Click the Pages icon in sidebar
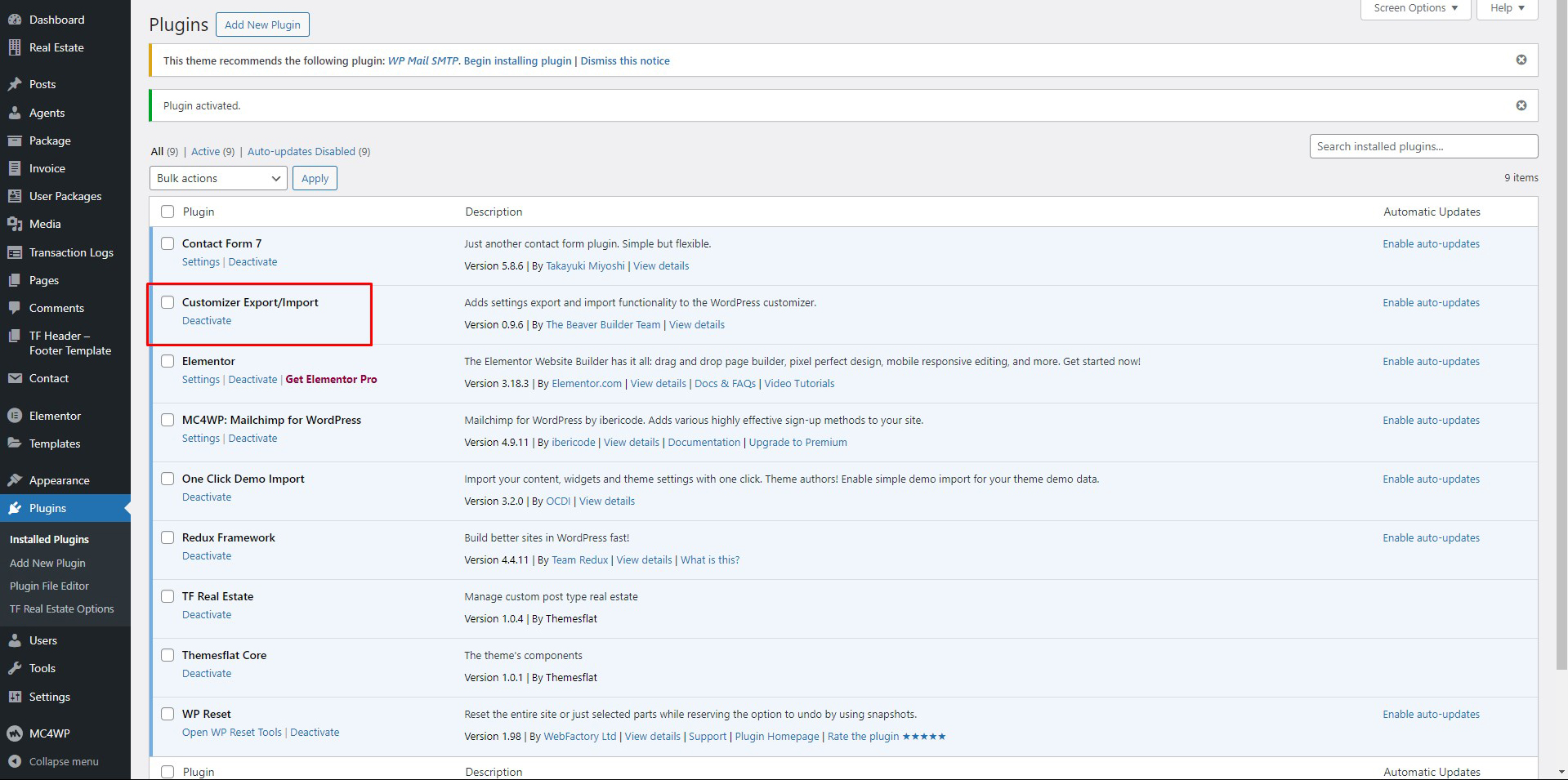Screen dimensions: 1568x780 point(15,280)
